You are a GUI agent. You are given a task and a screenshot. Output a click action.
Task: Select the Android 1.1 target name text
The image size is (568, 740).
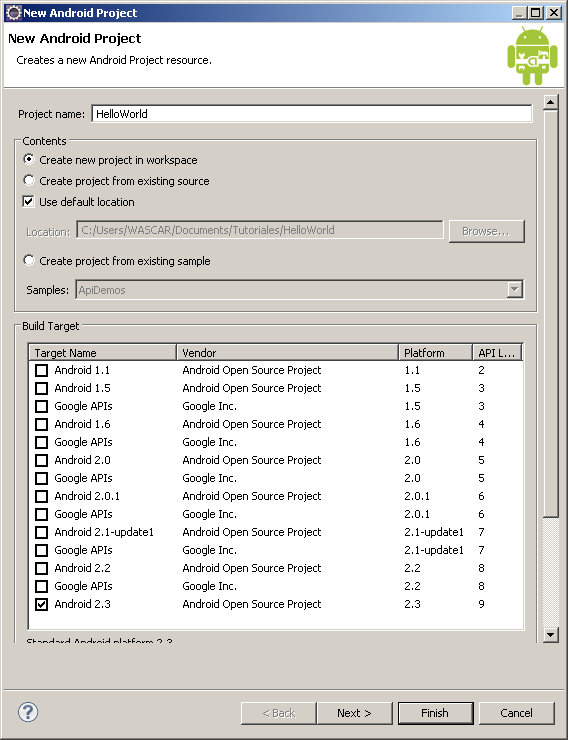[x=82, y=370]
